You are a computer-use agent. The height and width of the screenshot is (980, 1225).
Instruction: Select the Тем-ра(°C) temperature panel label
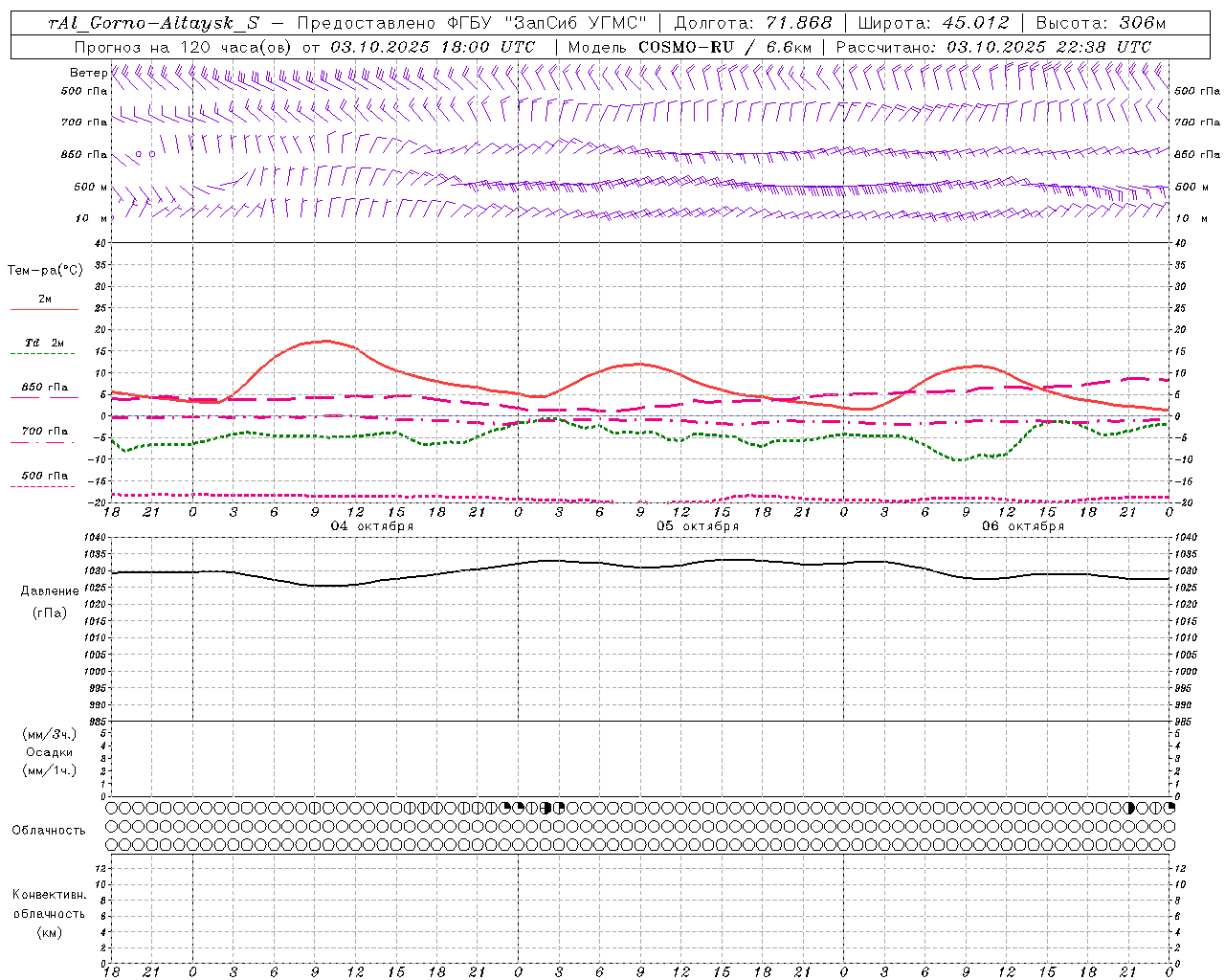45,270
